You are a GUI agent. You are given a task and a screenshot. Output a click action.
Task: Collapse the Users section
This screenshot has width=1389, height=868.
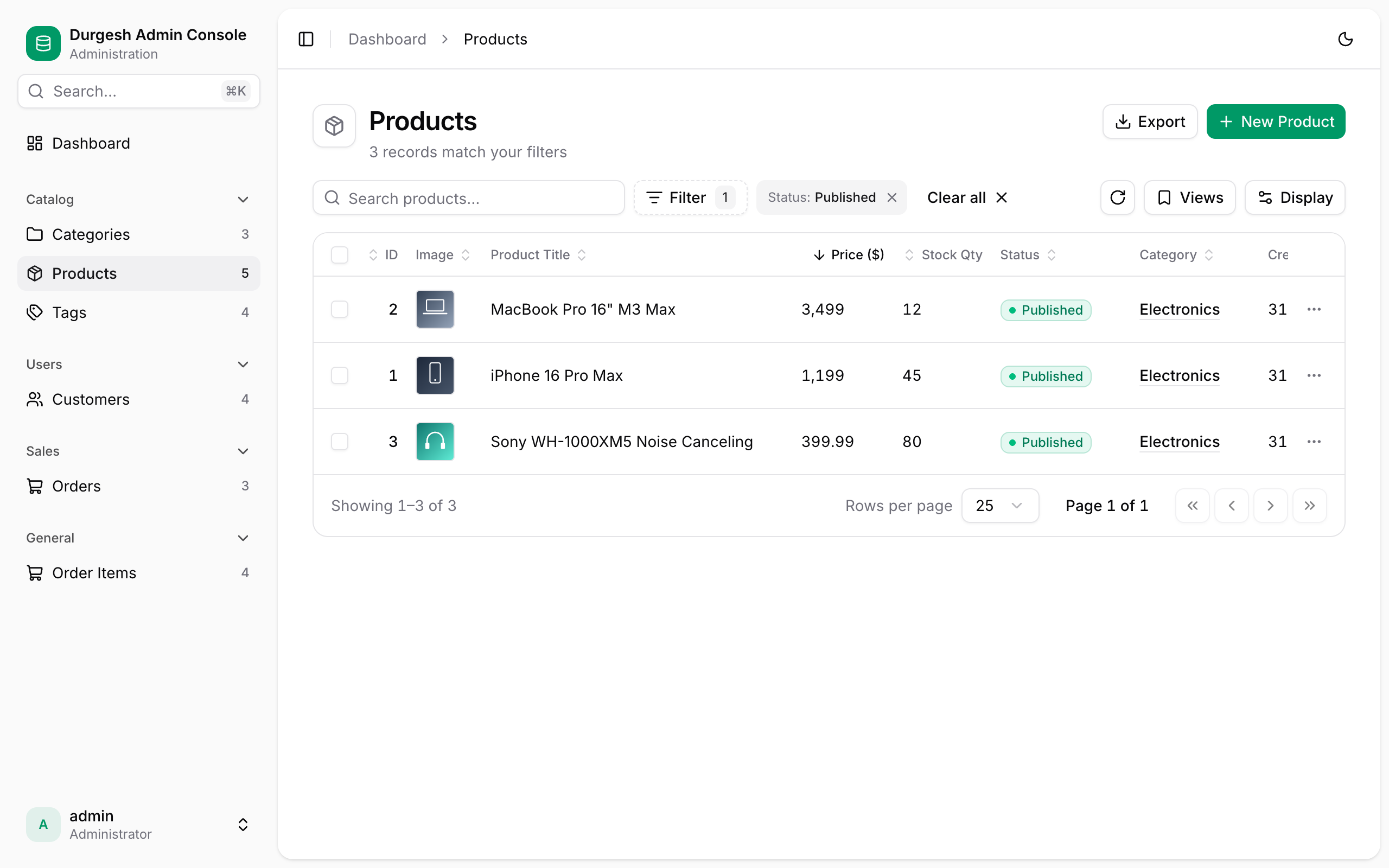point(138,365)
